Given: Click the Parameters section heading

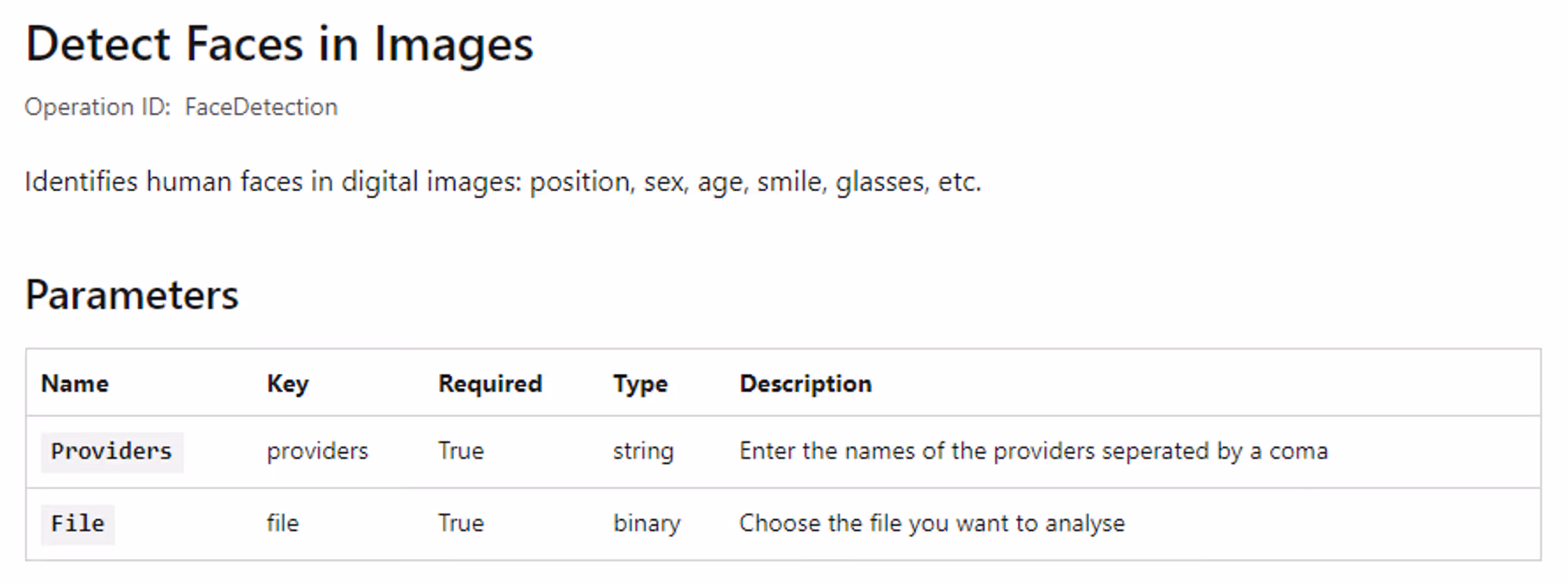Looking at the screenshot, I should [x=132, y=296].
